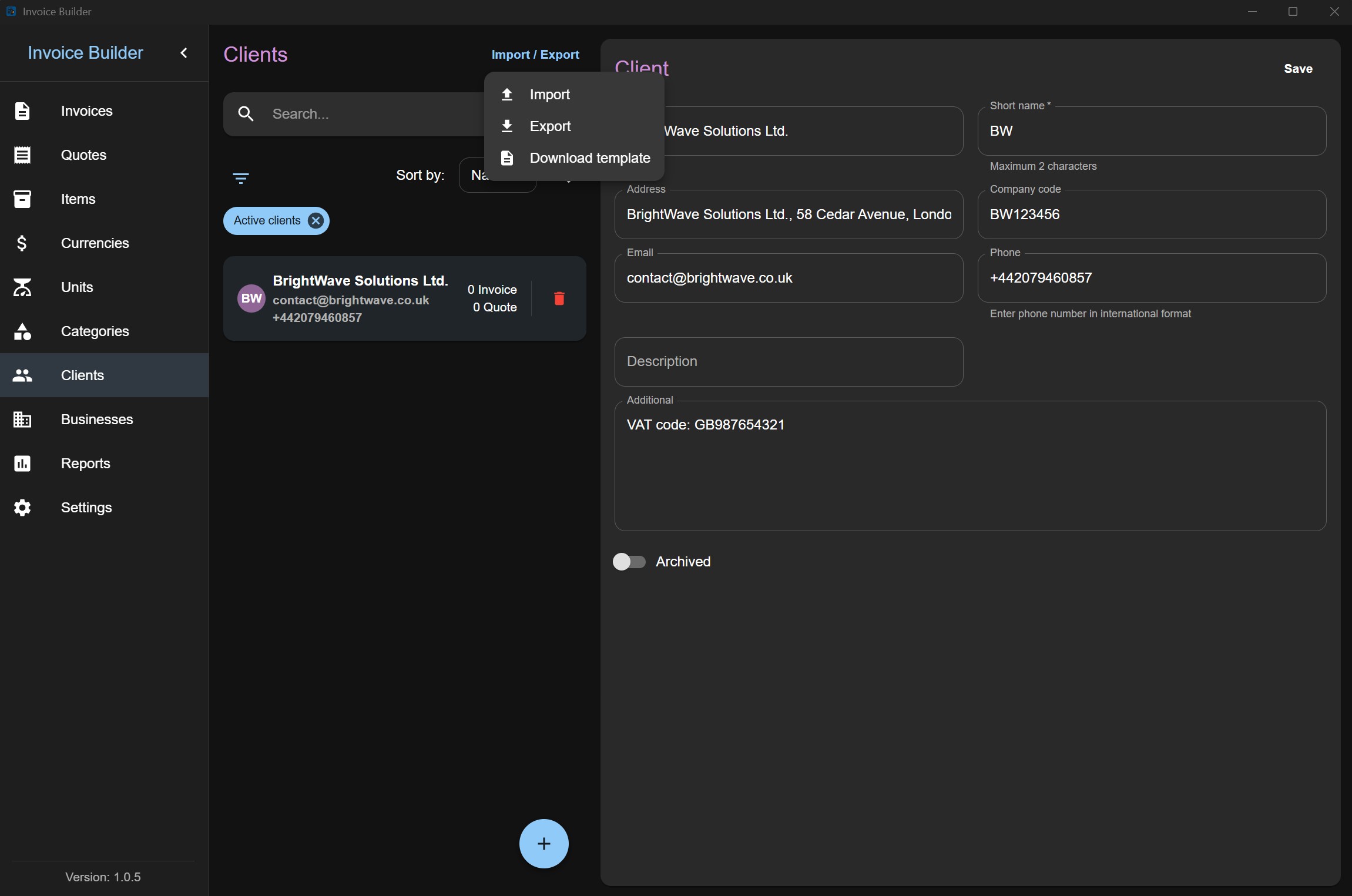Select the Units scale icon

(22, 287)
